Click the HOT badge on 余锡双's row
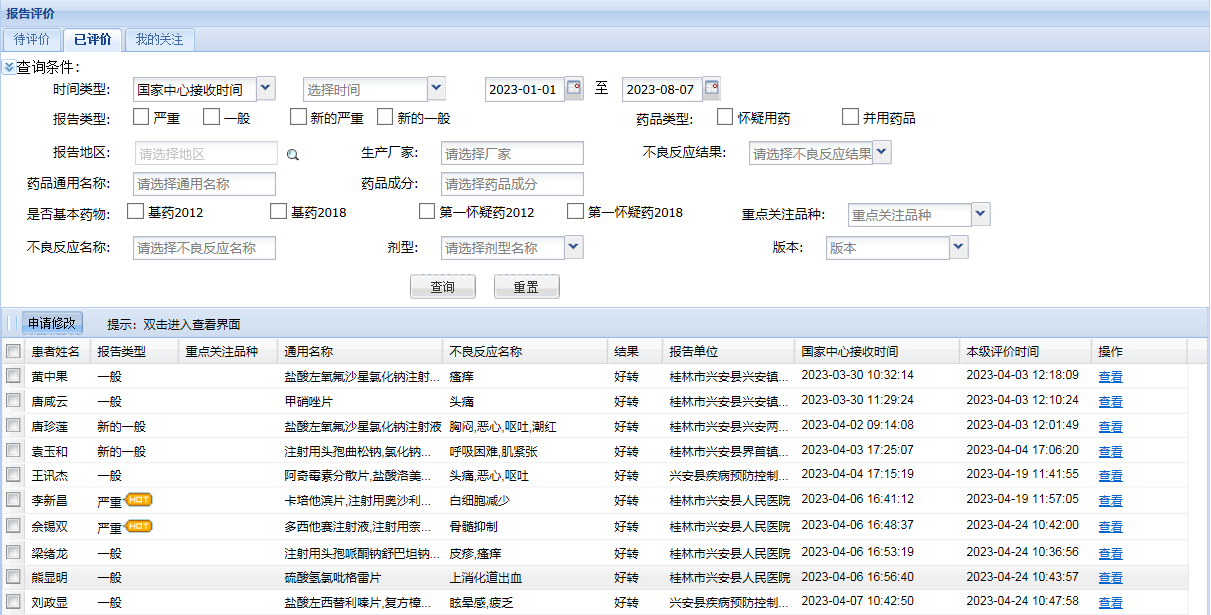This screenshot has width=1211, height=615. 138,526
